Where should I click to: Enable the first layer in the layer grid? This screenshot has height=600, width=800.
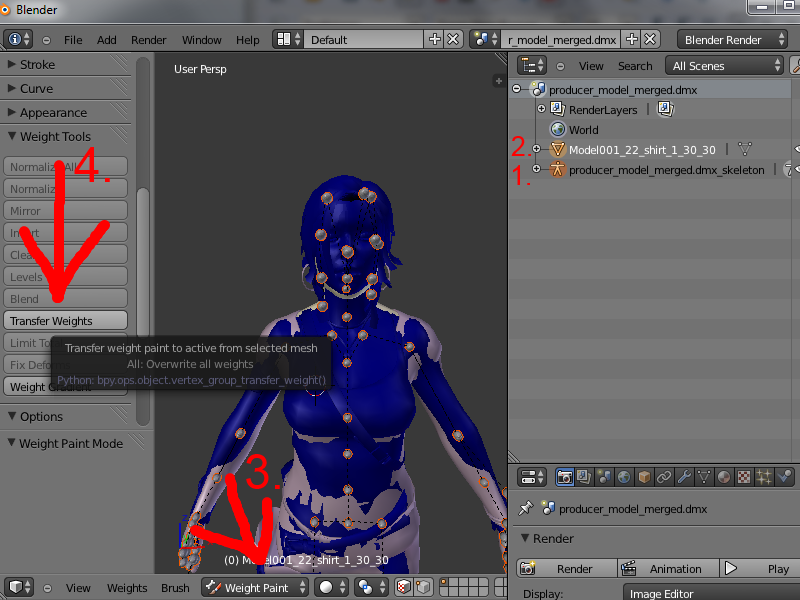click(x=444, y=582)
